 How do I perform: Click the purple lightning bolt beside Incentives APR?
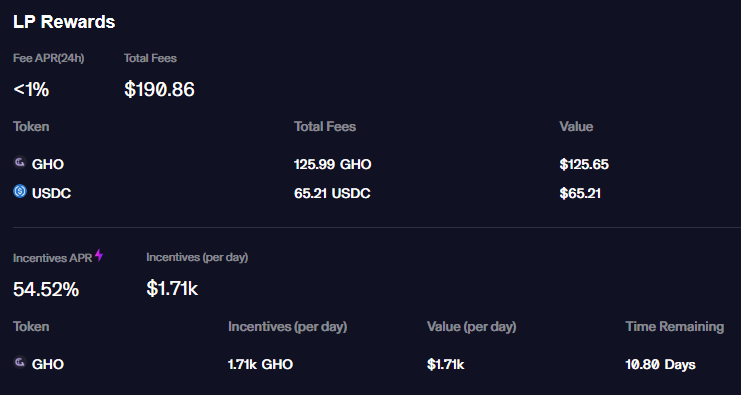pos(99,255)
